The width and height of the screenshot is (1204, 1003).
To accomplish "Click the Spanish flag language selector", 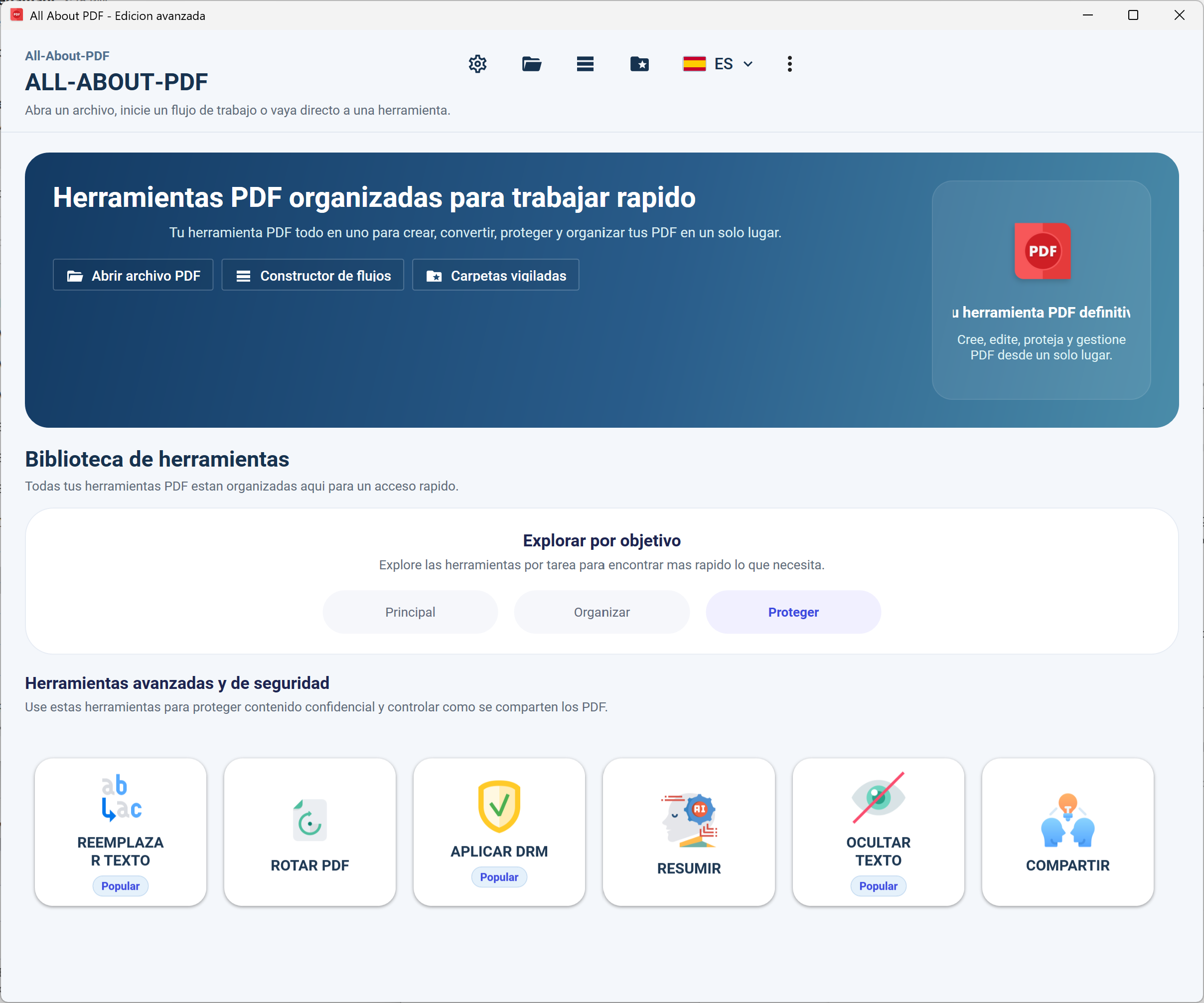I will [x=694, y=64].
